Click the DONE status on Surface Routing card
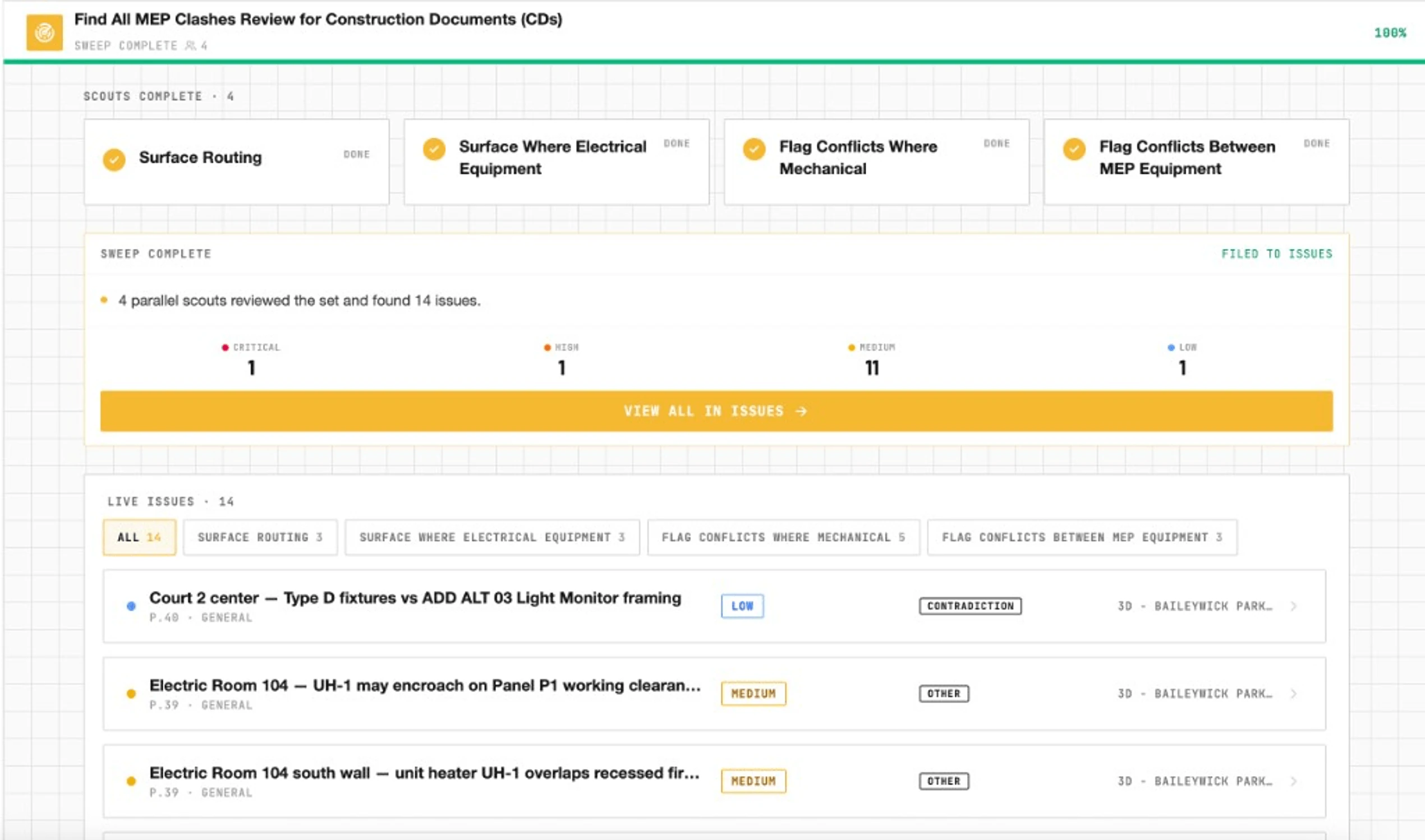 point(356,154)
